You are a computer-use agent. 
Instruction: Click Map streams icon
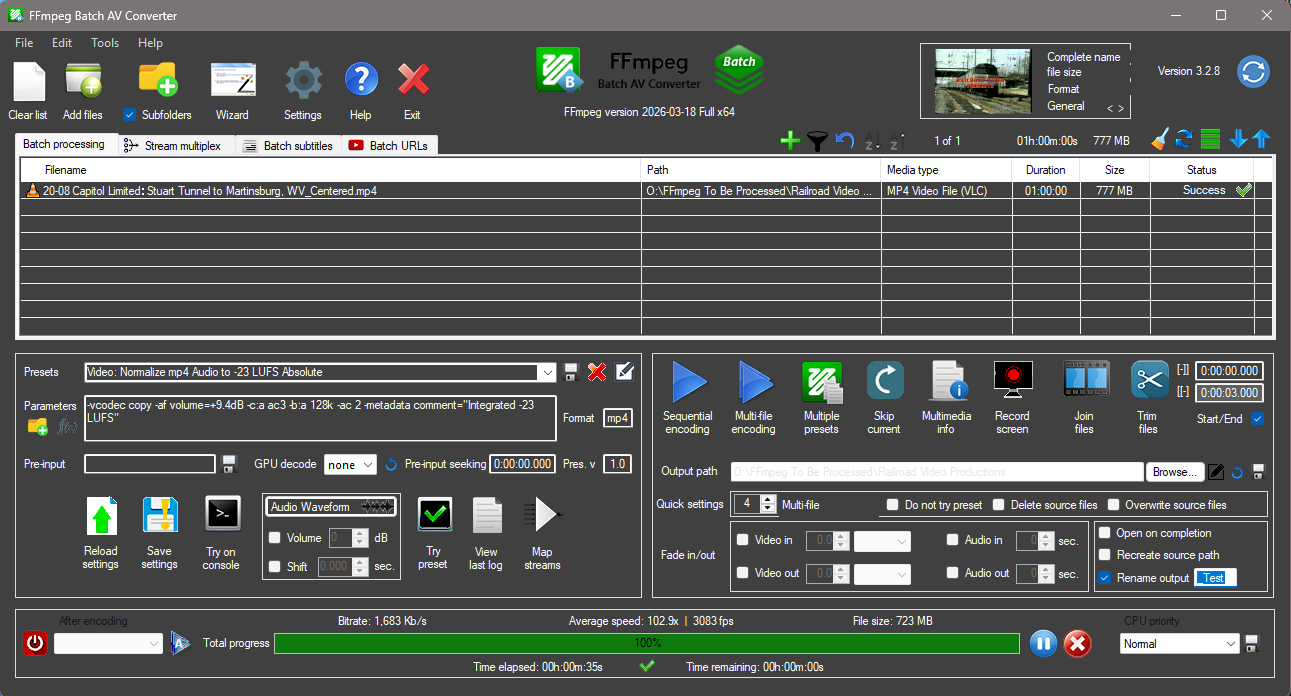coord(542,515)
